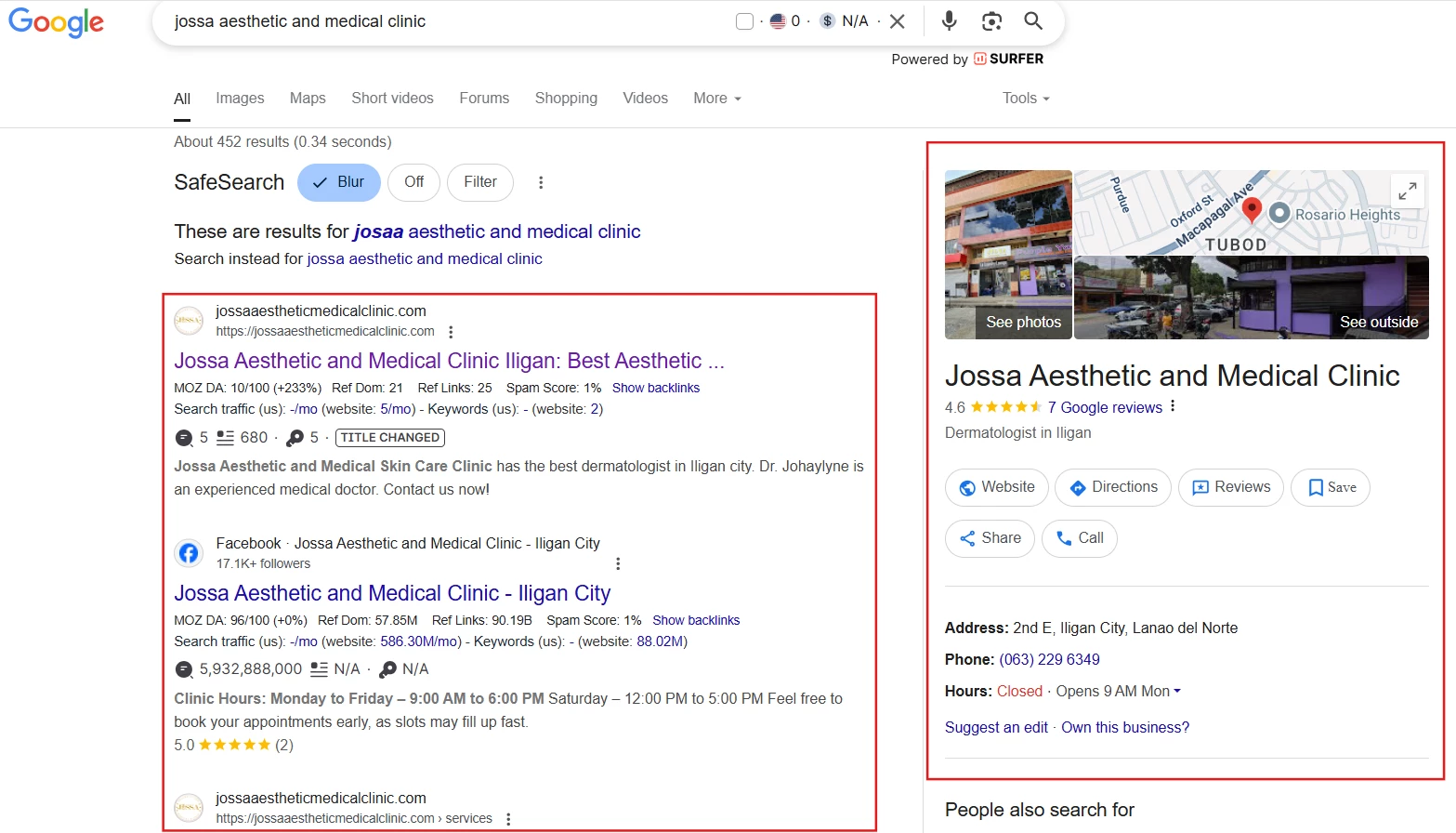The image size is (1456, 833).
Task: Click the search-count icon next to 5,932,888,000
Action: pos(184,669)
